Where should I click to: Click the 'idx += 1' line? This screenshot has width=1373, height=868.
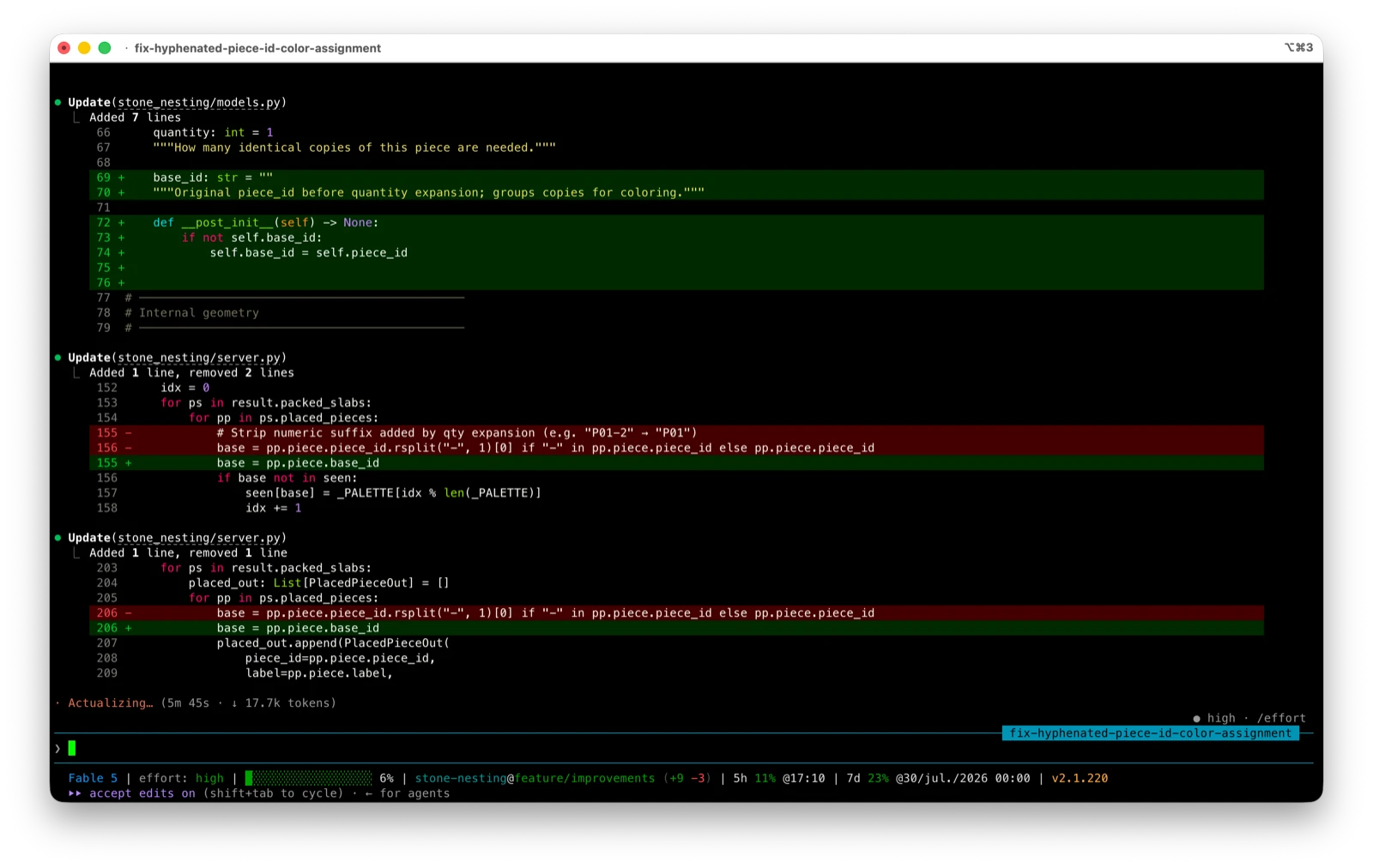[x=273, y=508]
